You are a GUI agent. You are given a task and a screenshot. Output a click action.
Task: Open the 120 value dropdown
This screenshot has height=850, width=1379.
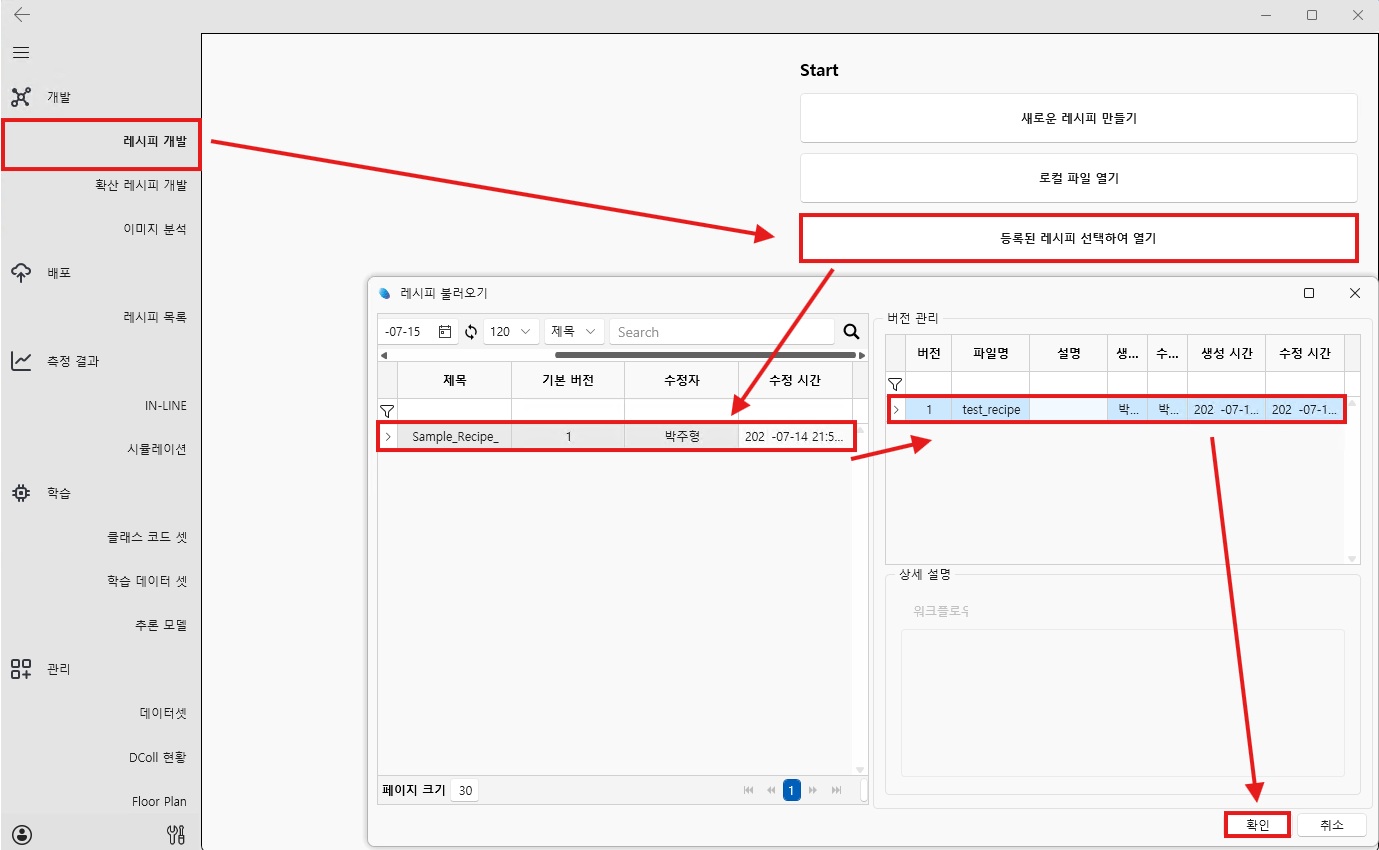pos(512,331)
